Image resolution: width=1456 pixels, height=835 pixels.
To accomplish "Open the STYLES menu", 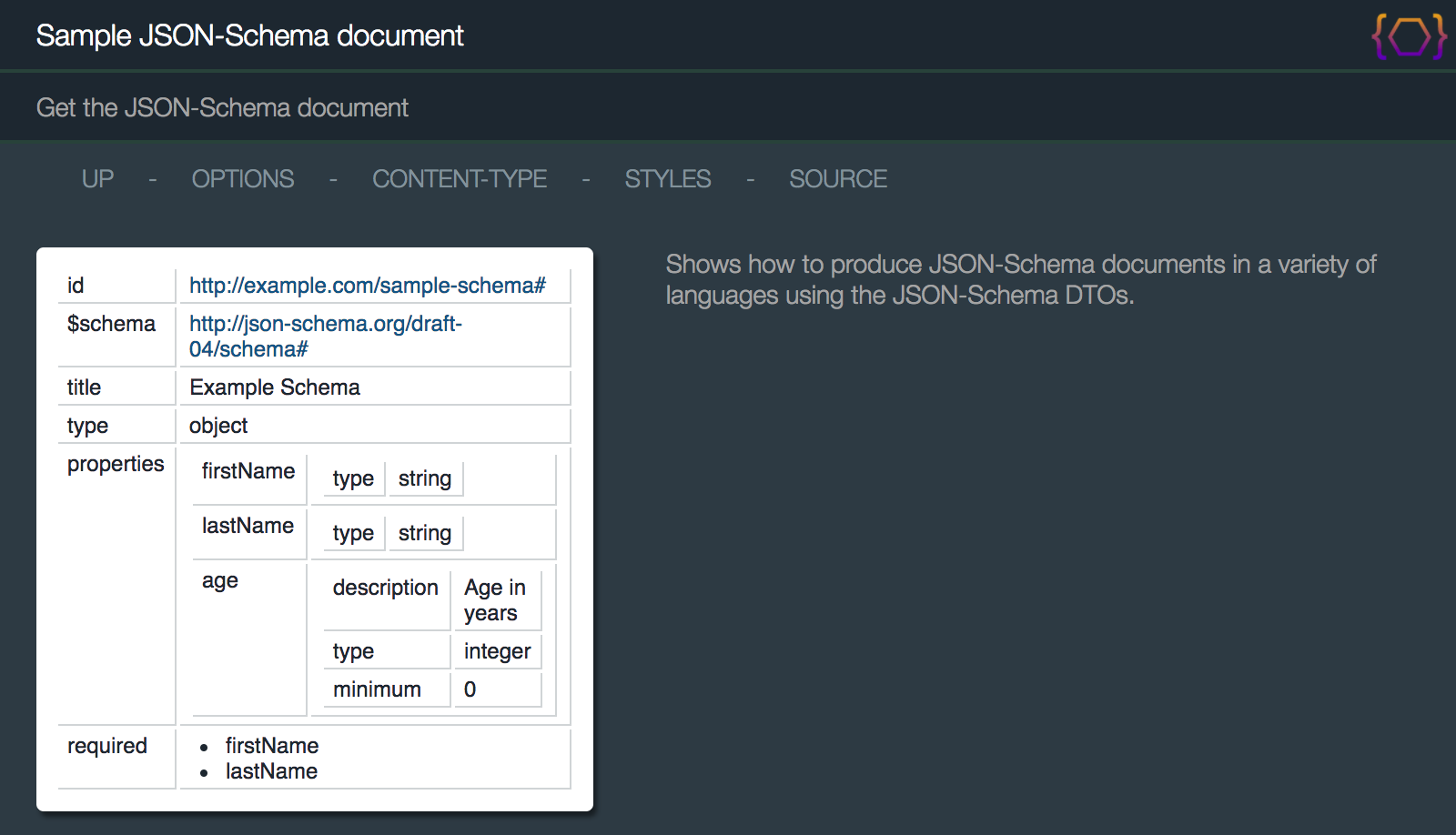I will tap(667, 179).
